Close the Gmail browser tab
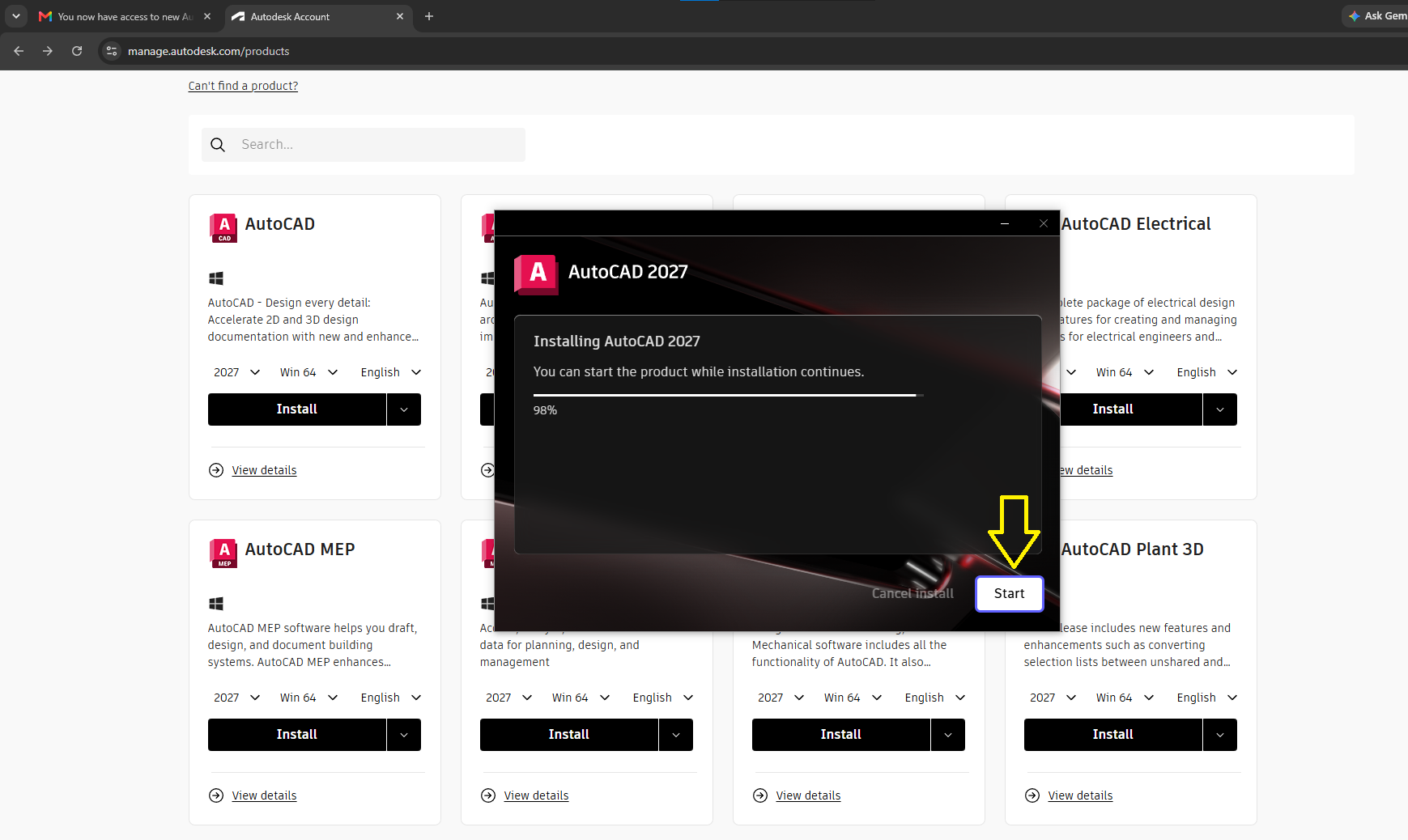The height and width of the screenshot is (840, 1408). [207, 16]
